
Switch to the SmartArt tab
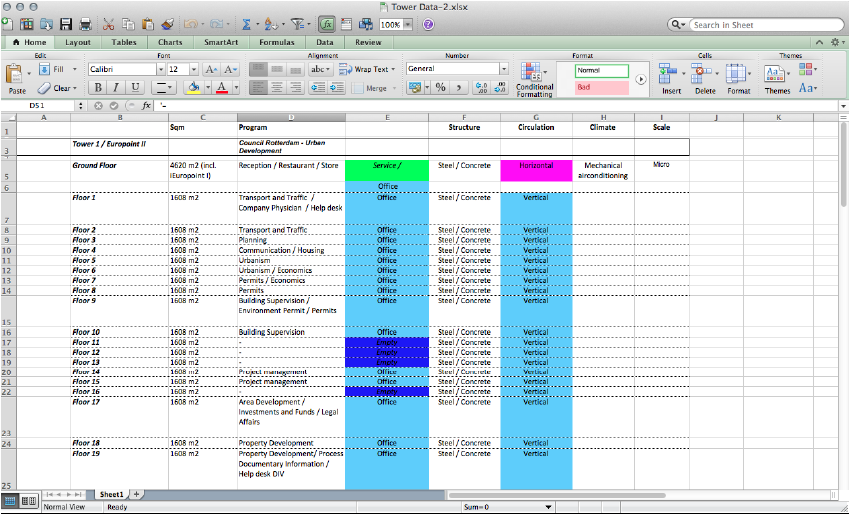pos(221,42)
